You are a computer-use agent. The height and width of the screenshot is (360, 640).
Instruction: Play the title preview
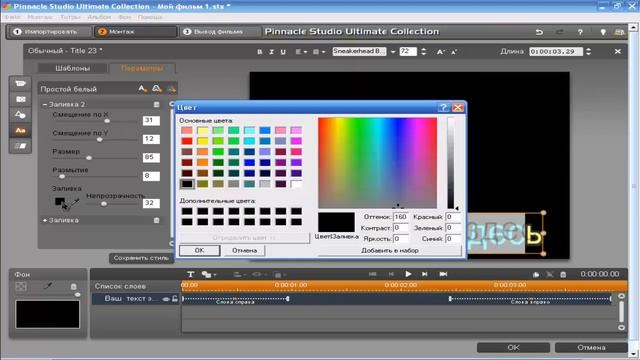408,274
